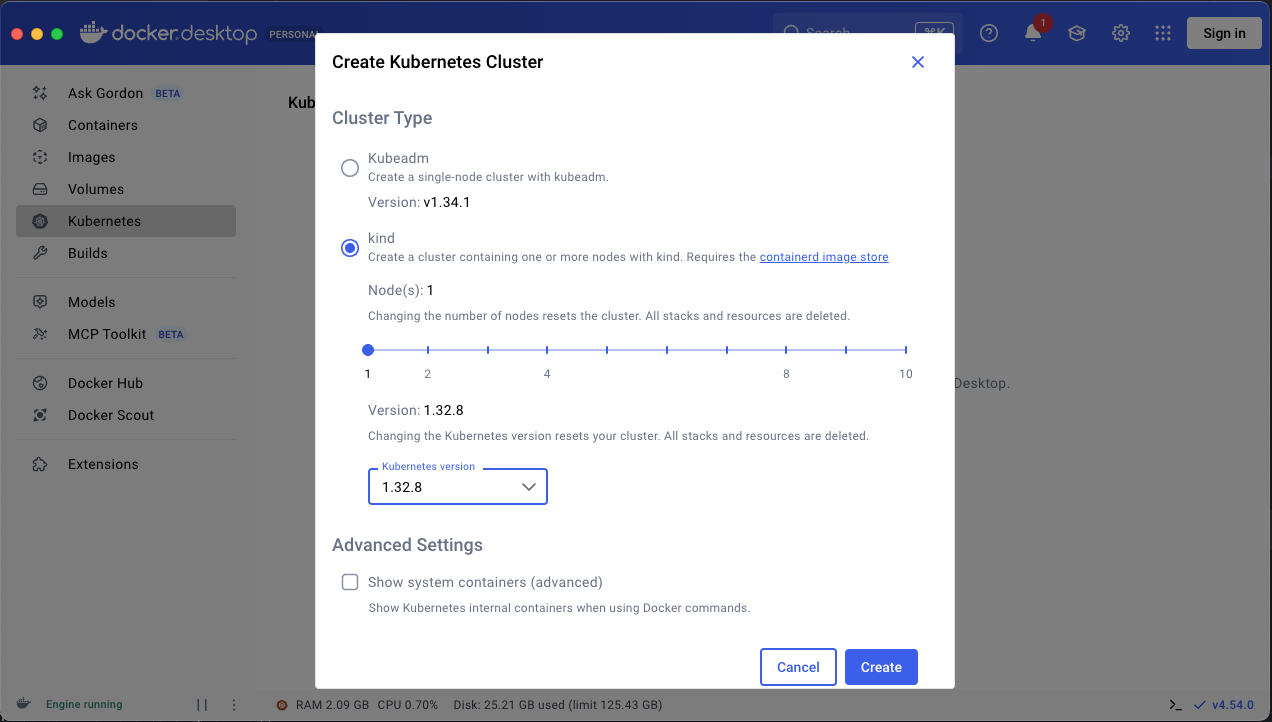Open Ask Gordon in sidebar
1272x722 pixels.
(x=126, y=93)
